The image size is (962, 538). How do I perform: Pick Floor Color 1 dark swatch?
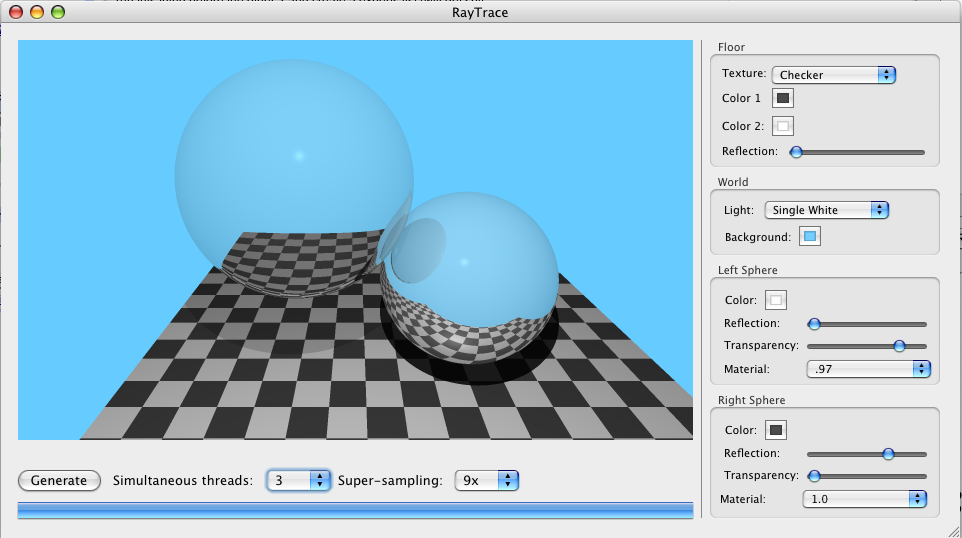coord(783,98)
